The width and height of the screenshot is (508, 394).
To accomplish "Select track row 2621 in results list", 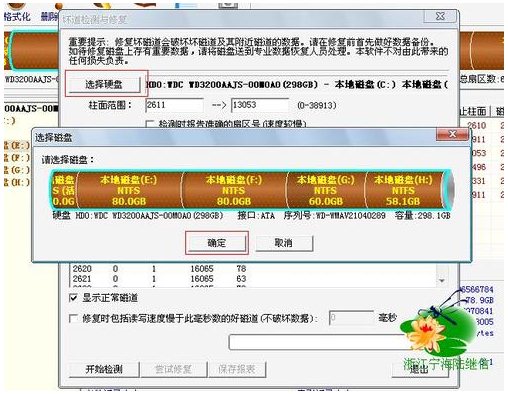I will (x=159, y=279).
